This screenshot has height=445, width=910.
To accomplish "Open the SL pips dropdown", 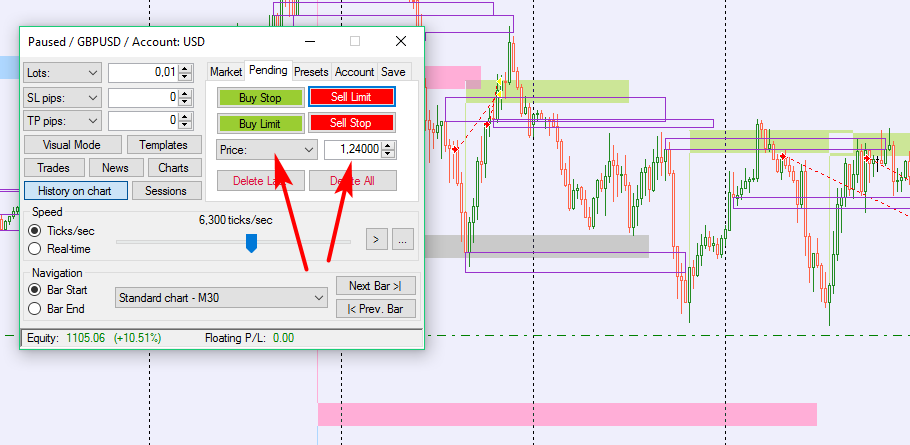I will click(62, 97).
